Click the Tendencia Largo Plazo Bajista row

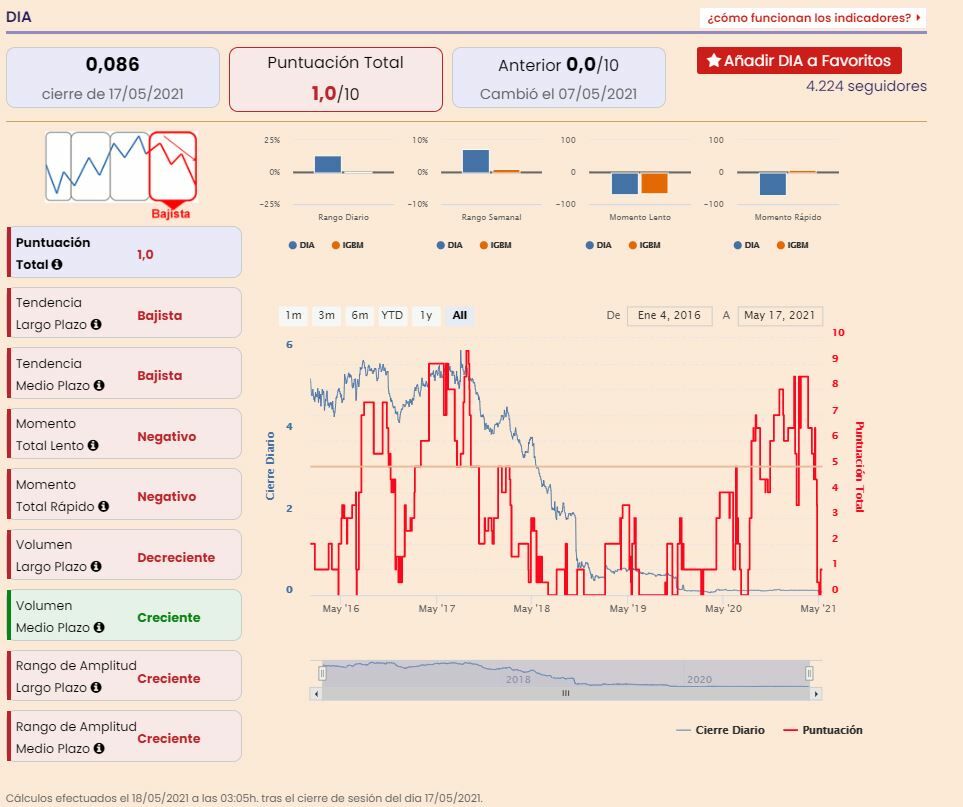click(124, 313)
